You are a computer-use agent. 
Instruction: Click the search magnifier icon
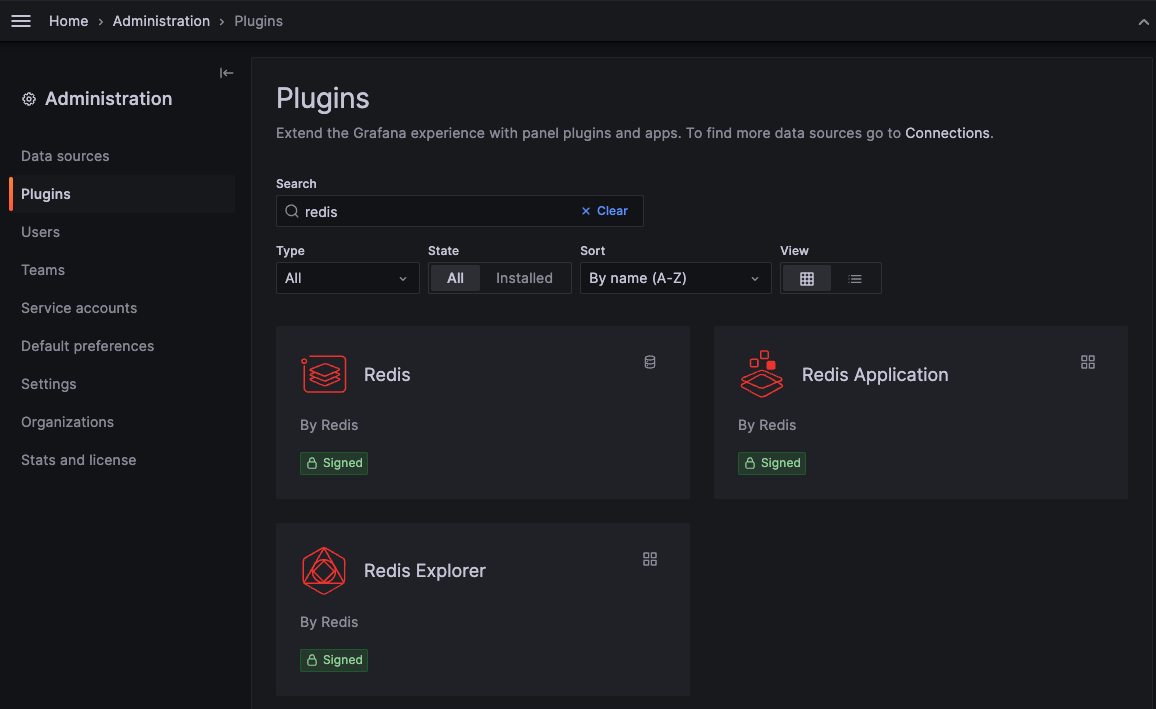point(292,212)
